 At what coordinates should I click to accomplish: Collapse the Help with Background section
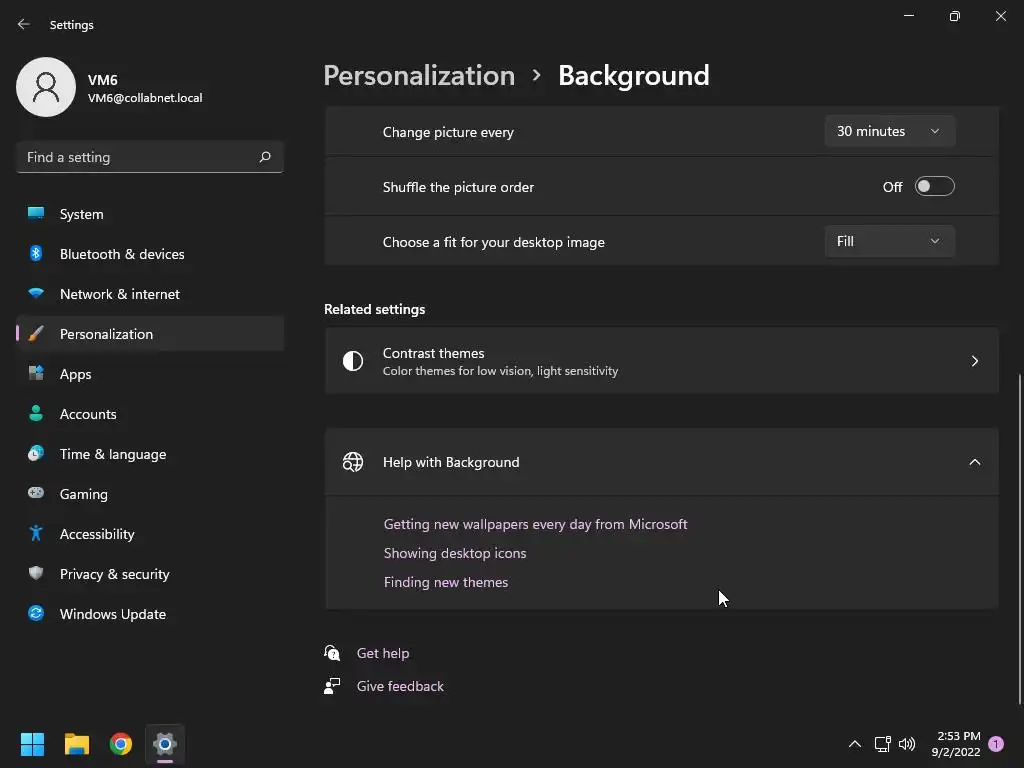[x=974, y=462]
